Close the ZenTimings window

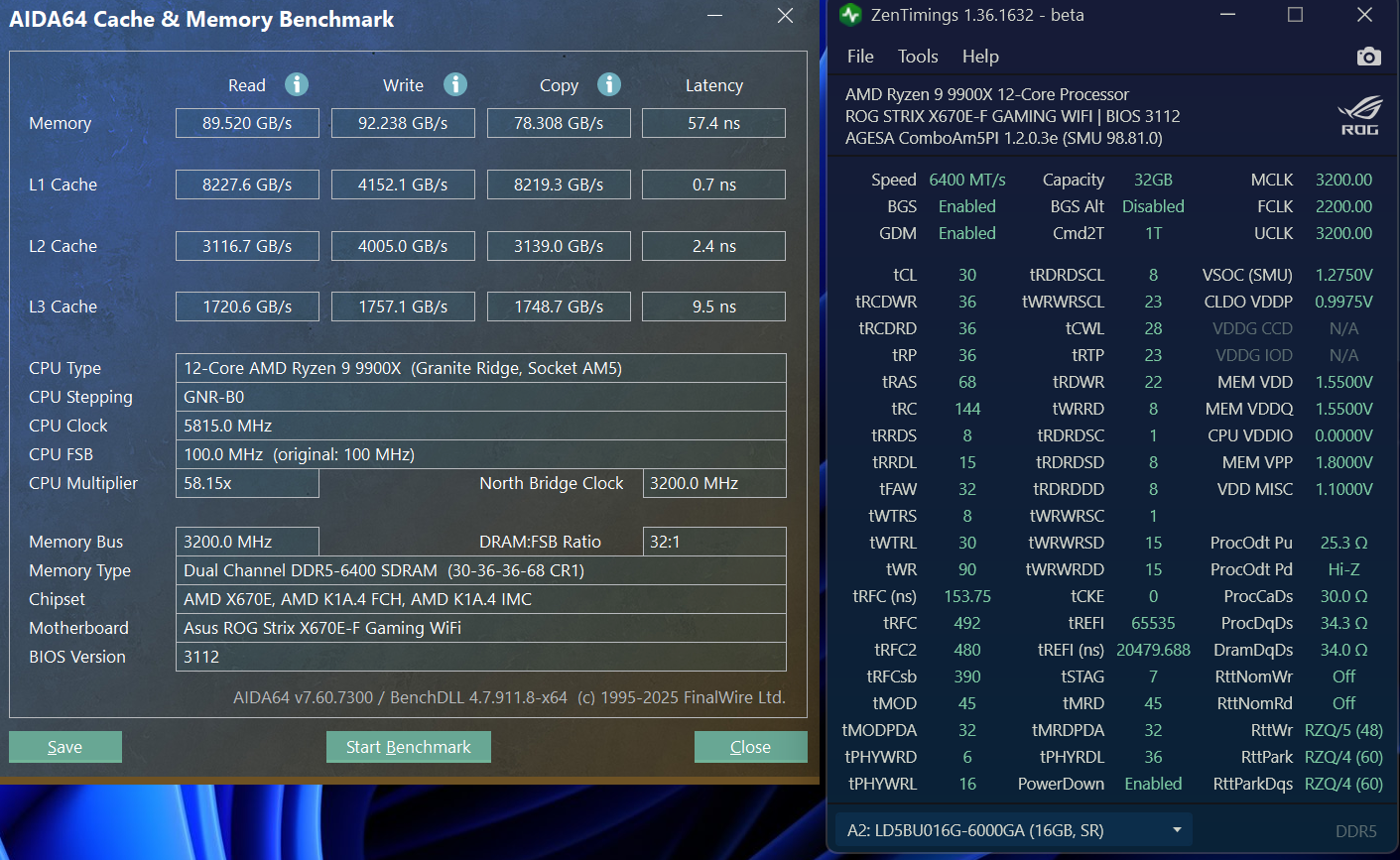click(x=1364, y=15)
